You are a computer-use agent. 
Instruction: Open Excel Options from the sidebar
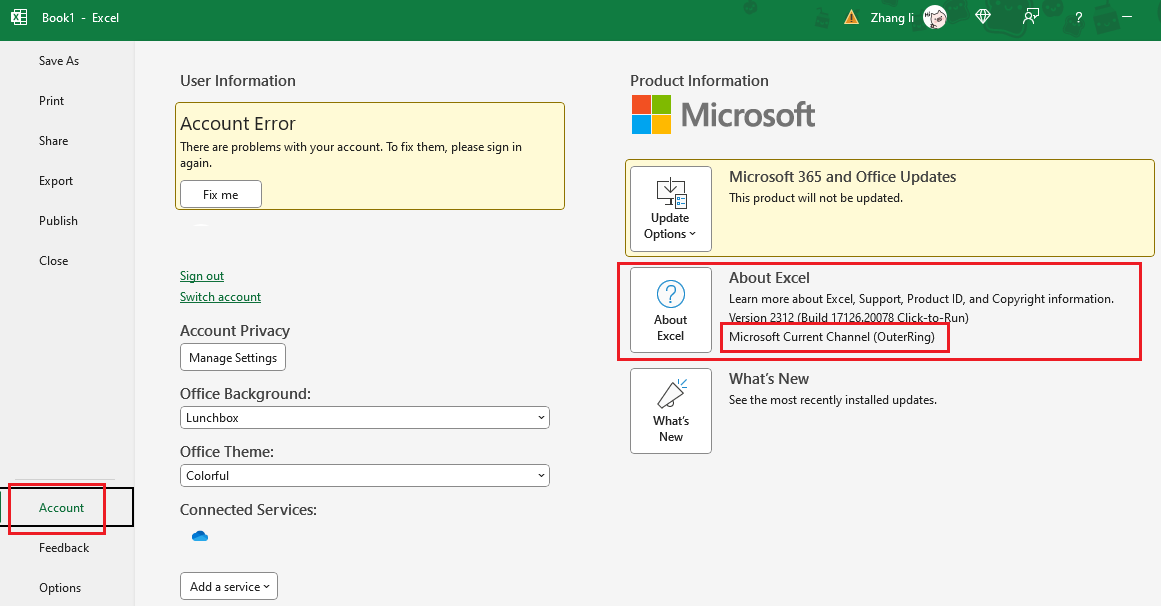(x=60, y=587)
